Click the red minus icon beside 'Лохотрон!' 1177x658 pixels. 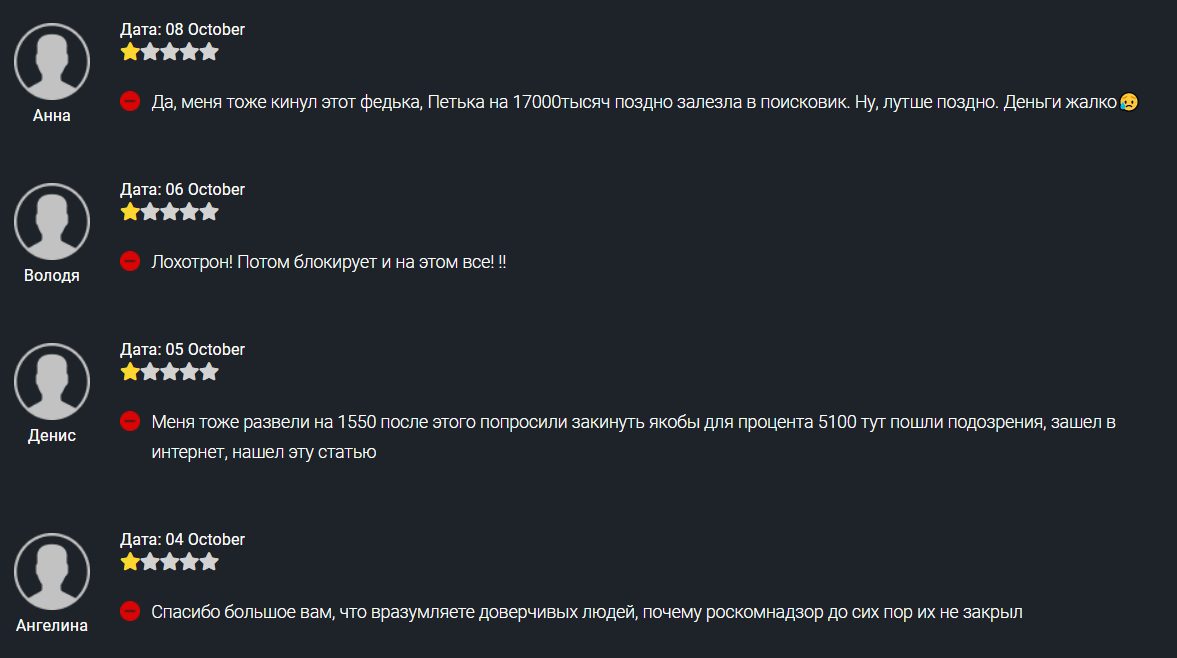tap(130, 261)
